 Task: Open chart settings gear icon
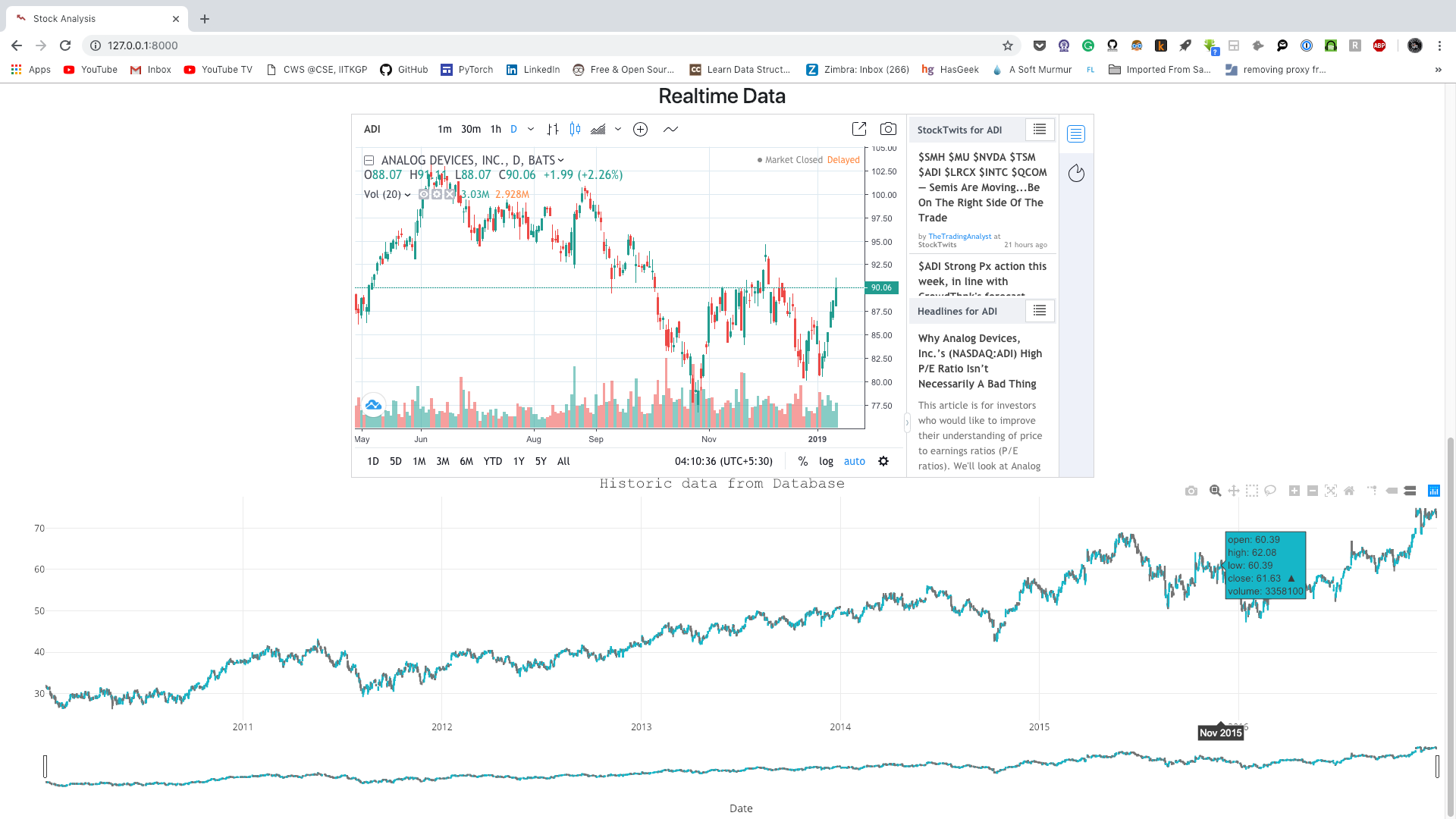[x=883, y=461]
